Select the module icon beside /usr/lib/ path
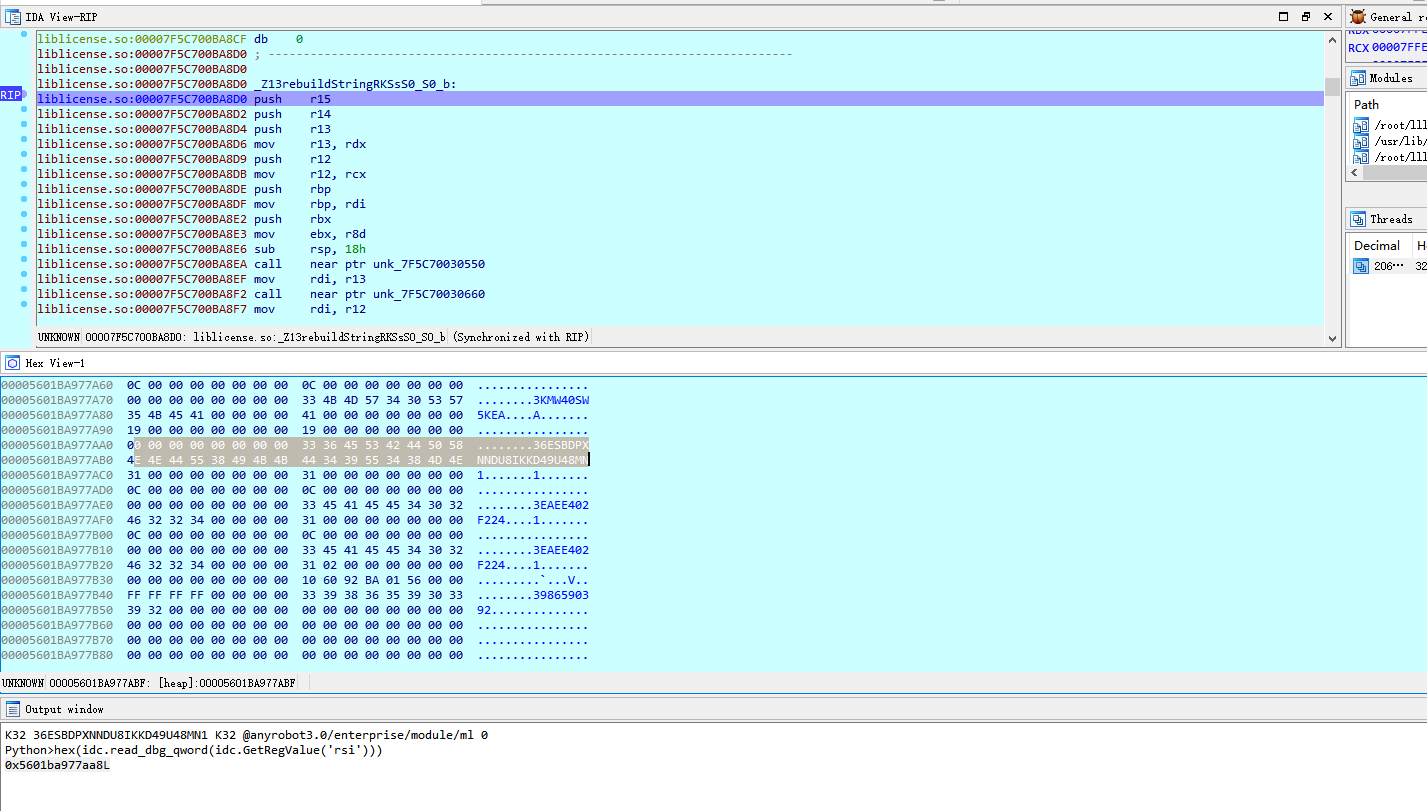This screenshot has width=1427, height=811. pyautogui.click(x=1360, y=141)
